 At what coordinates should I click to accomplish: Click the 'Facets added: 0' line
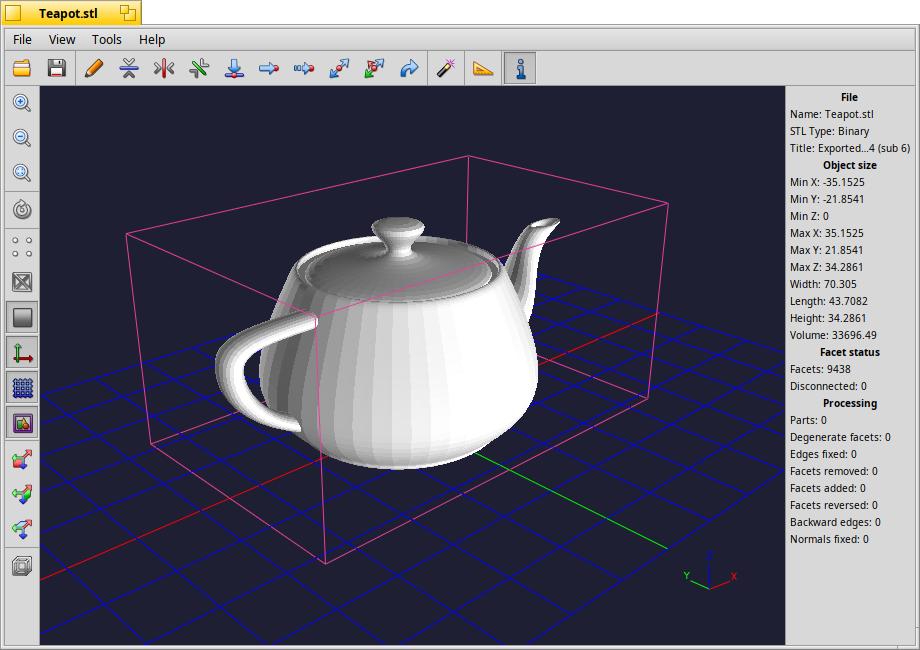point(827,489)
